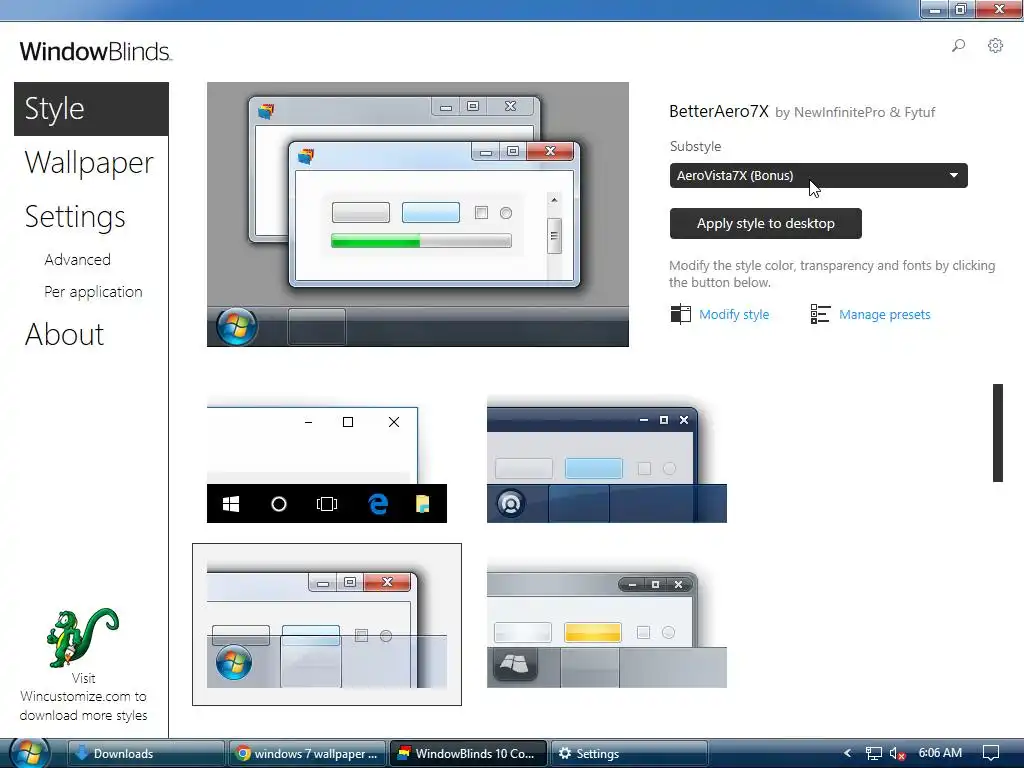
Task: Click the Manage presets link
Action: tap(884, 314)
